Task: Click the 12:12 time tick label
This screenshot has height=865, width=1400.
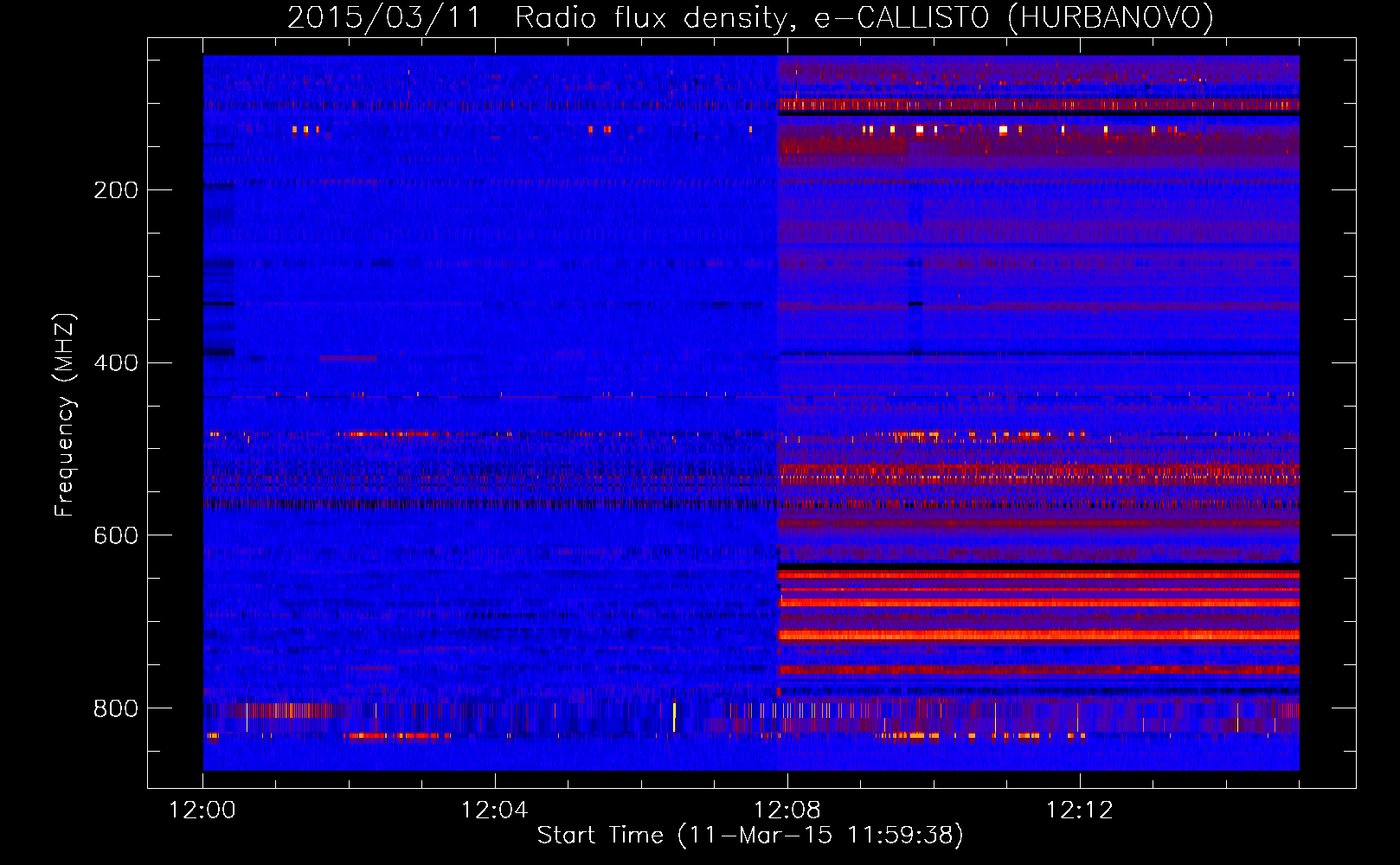Action: [x=1080, y=811]
